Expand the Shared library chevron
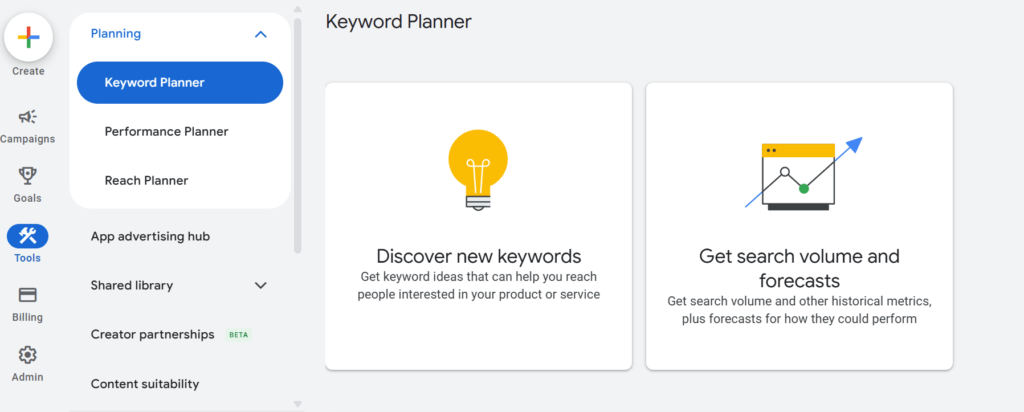 click(261, 285)
